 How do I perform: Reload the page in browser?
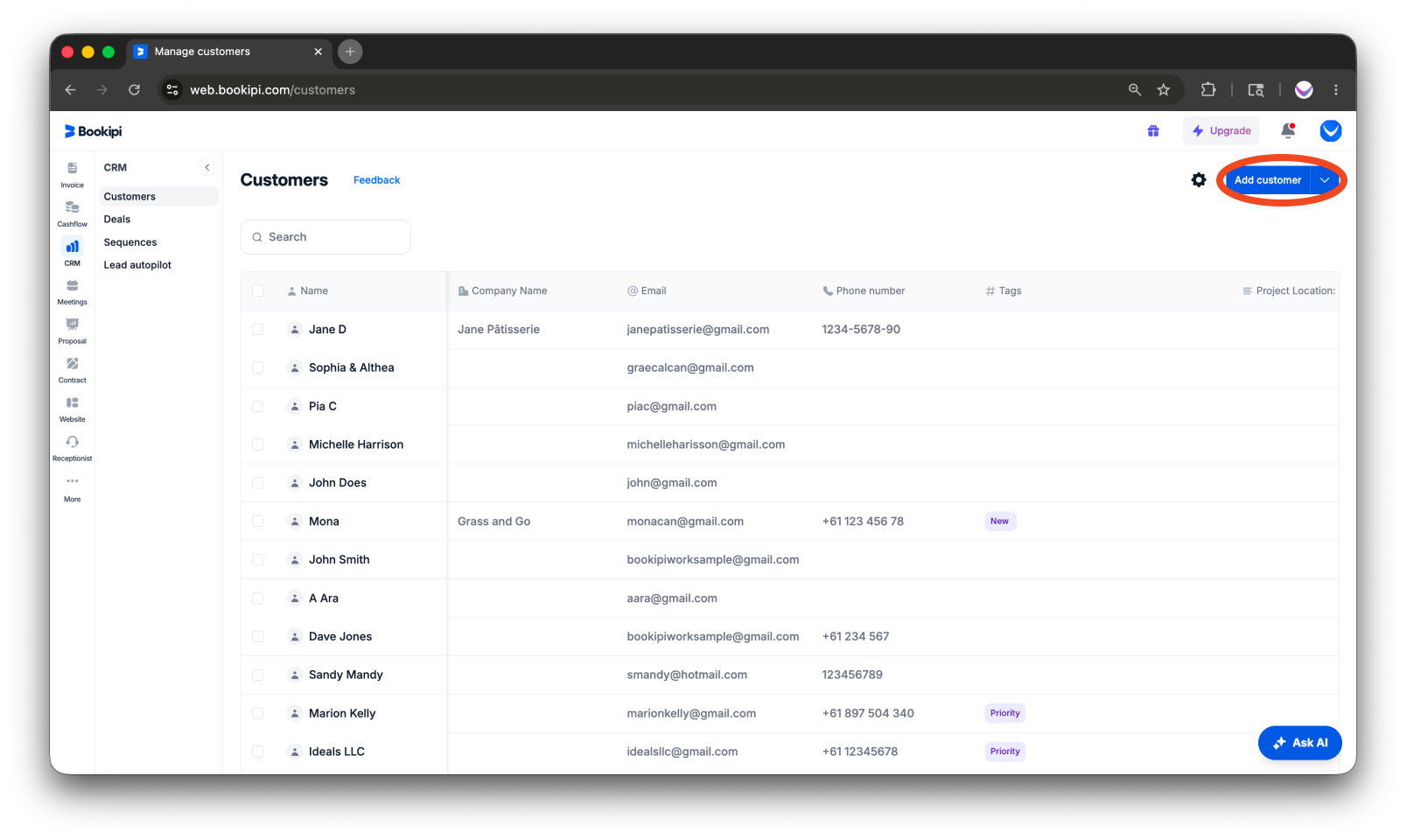[x=134, y=89]
